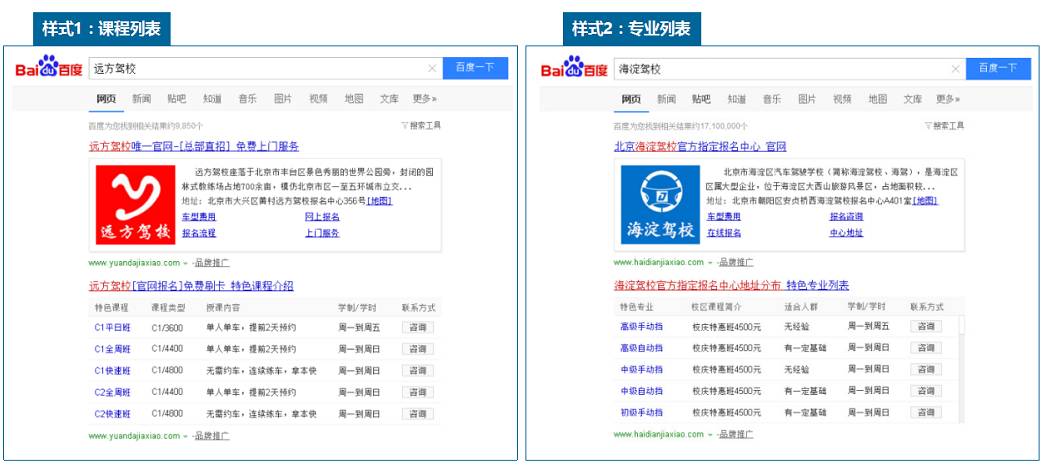The width and height of the screenshot is (1043, 466).
Task: Open the 网上报名 sublink
Action: pos(323,217)
